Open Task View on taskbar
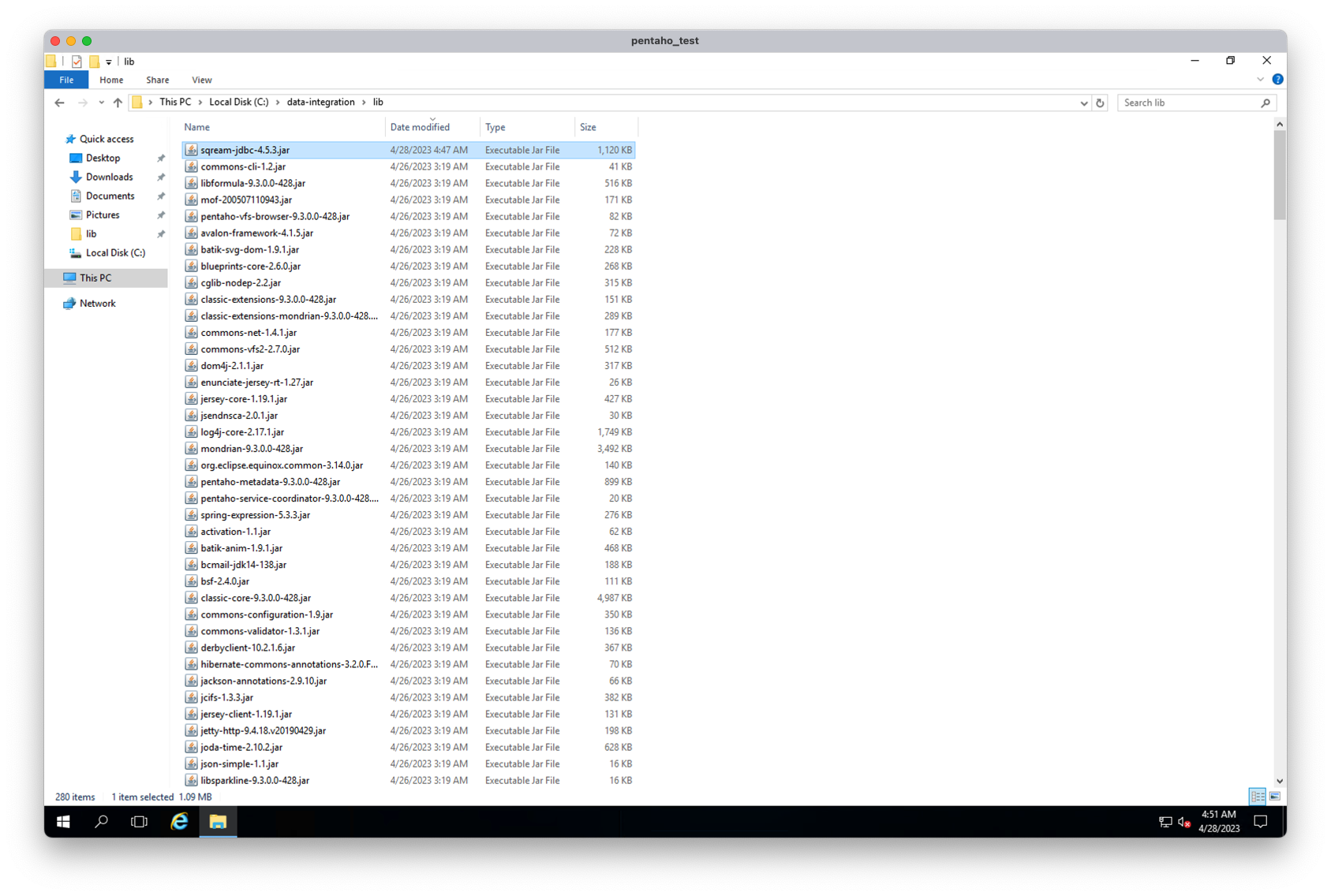The height and width of the screenshot is (896, 1331). point(139,822)
